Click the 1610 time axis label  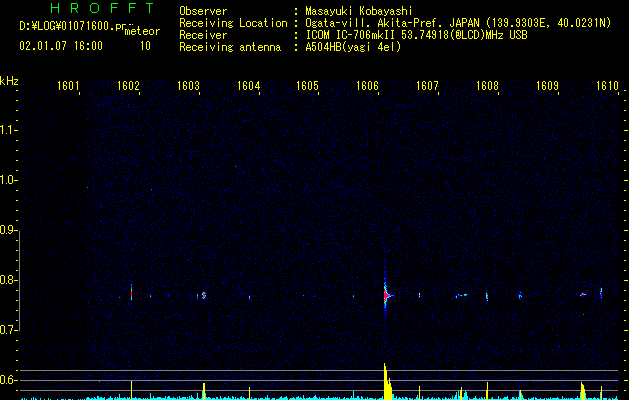tap(607, 86)
